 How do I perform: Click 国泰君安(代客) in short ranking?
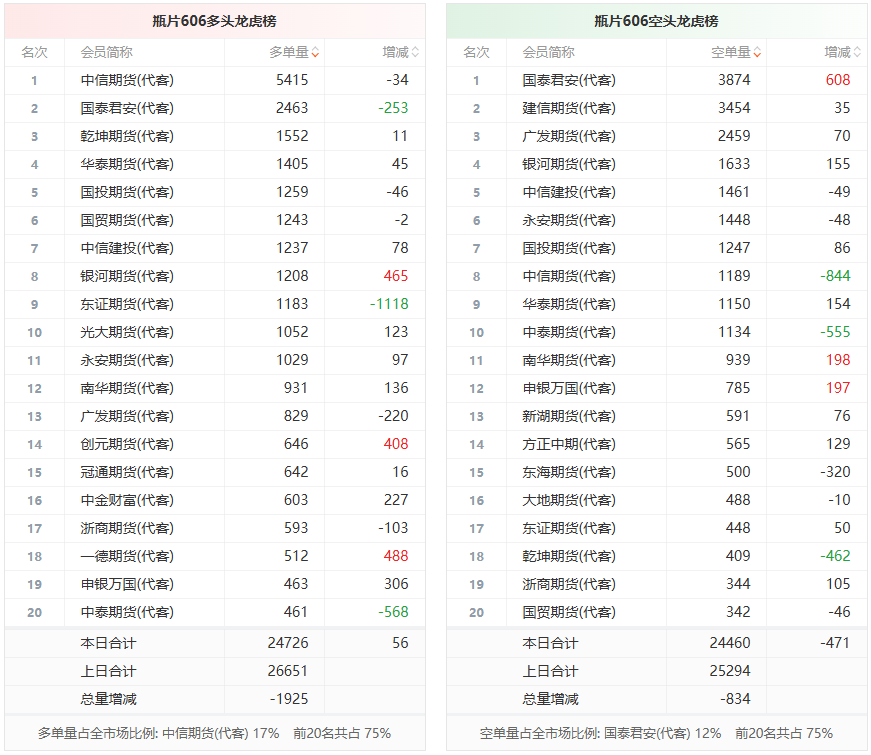569,81
